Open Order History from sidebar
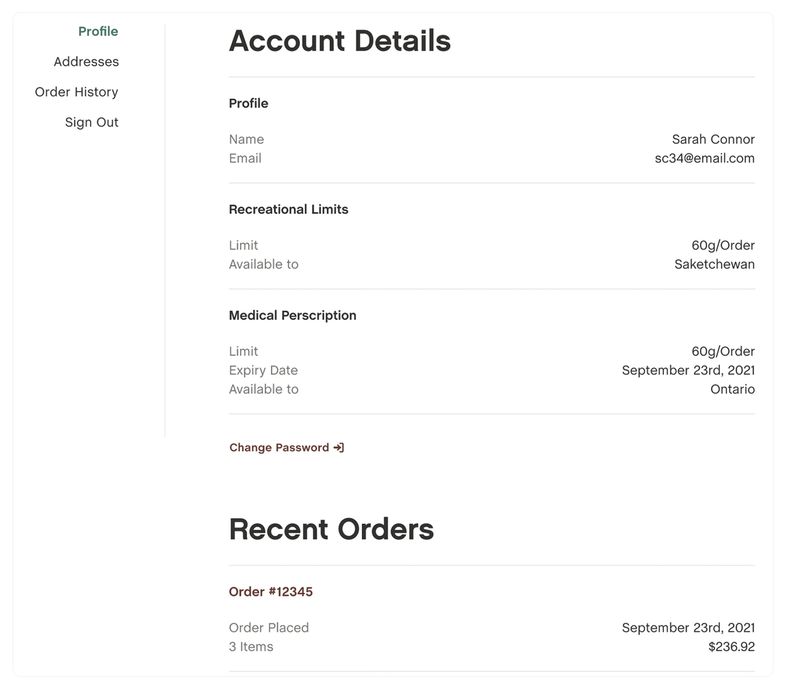The image size is (800, 691). (x=76, y=92)
